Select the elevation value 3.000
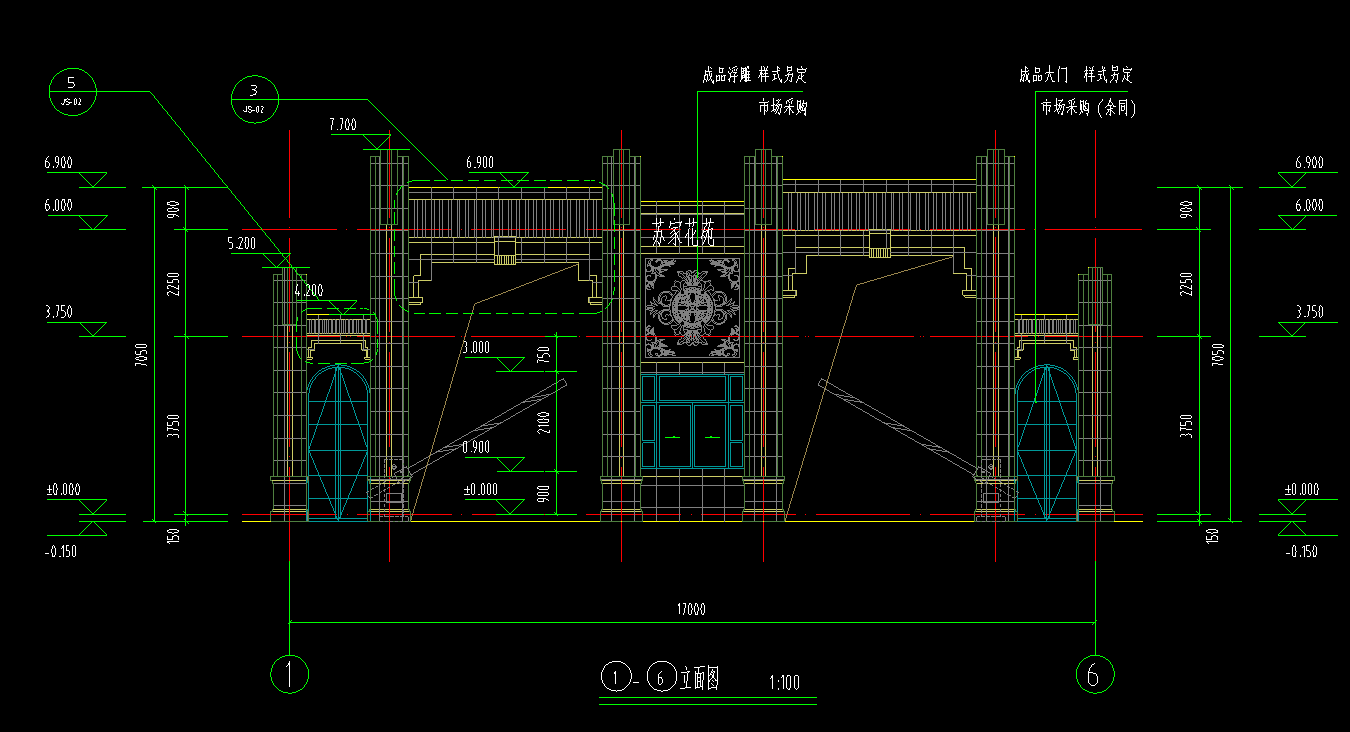 (x=476, y=348)
